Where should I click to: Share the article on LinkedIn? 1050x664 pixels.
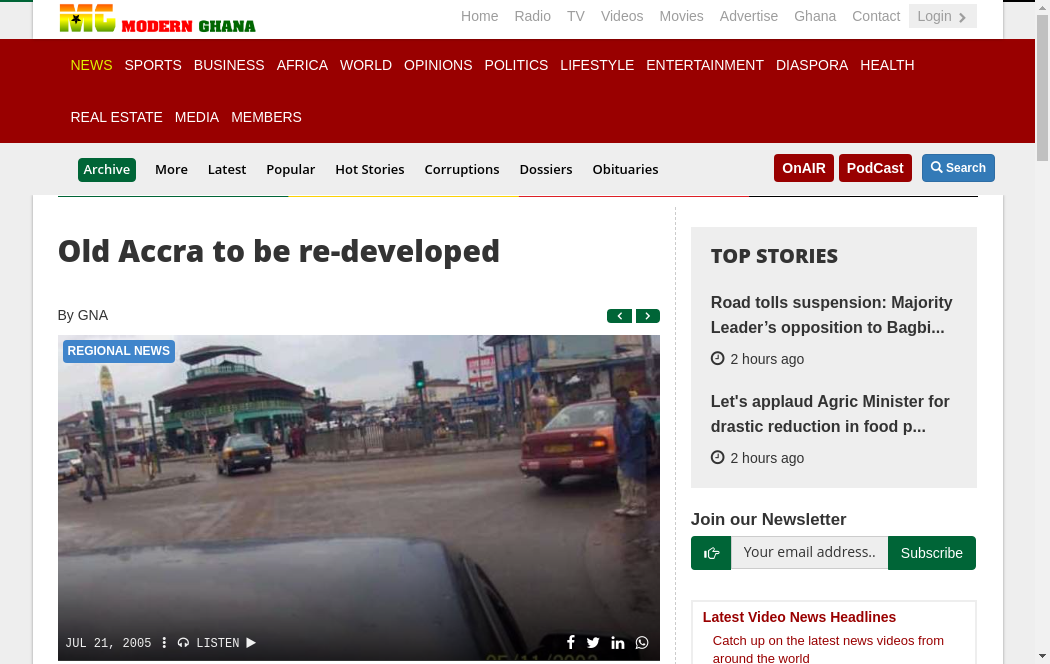tap(618, 643)
